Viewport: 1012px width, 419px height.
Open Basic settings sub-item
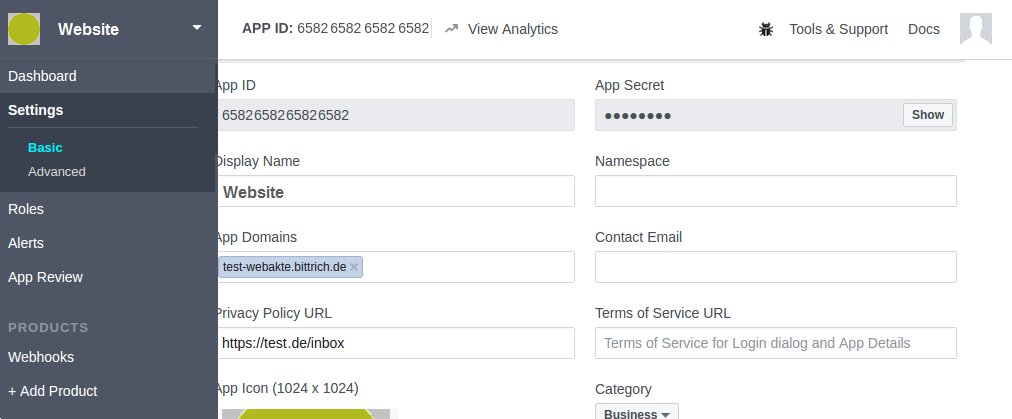(x=45, y=148)
